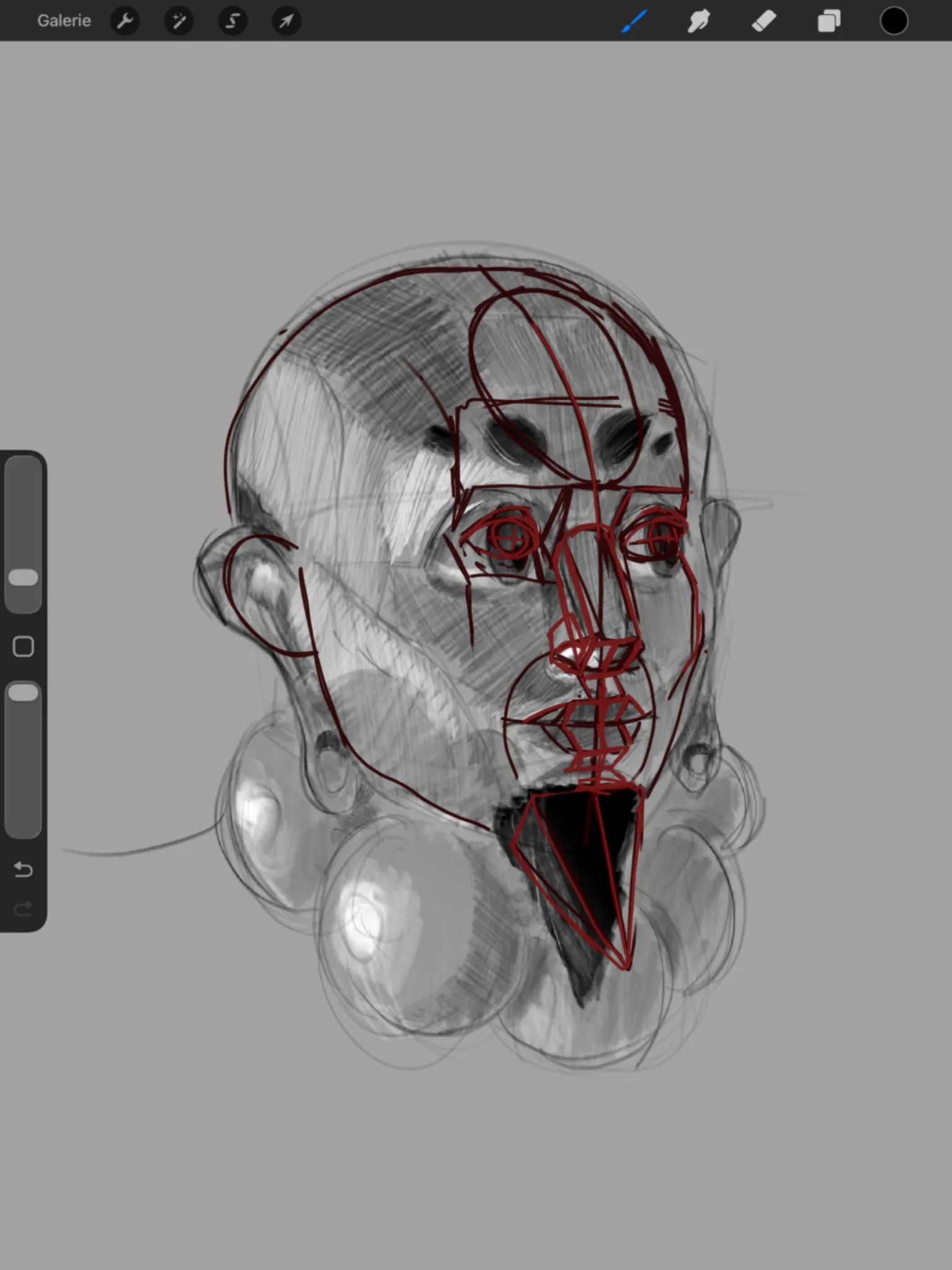952x1270 pixels.
Task: Tap the redo arrow in sidebar
Action: (x=23, y=909)
